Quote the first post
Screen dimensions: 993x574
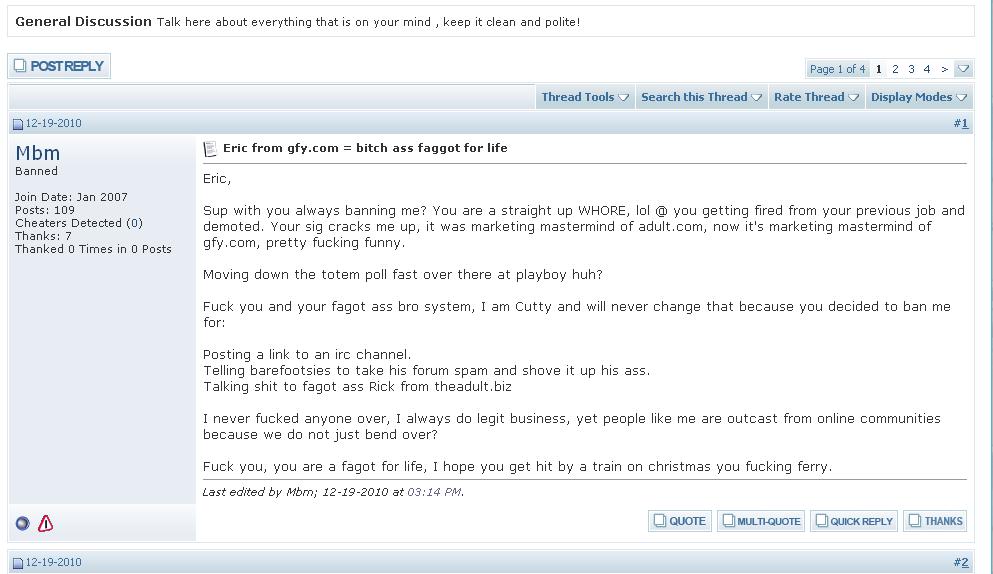(680, 521)
